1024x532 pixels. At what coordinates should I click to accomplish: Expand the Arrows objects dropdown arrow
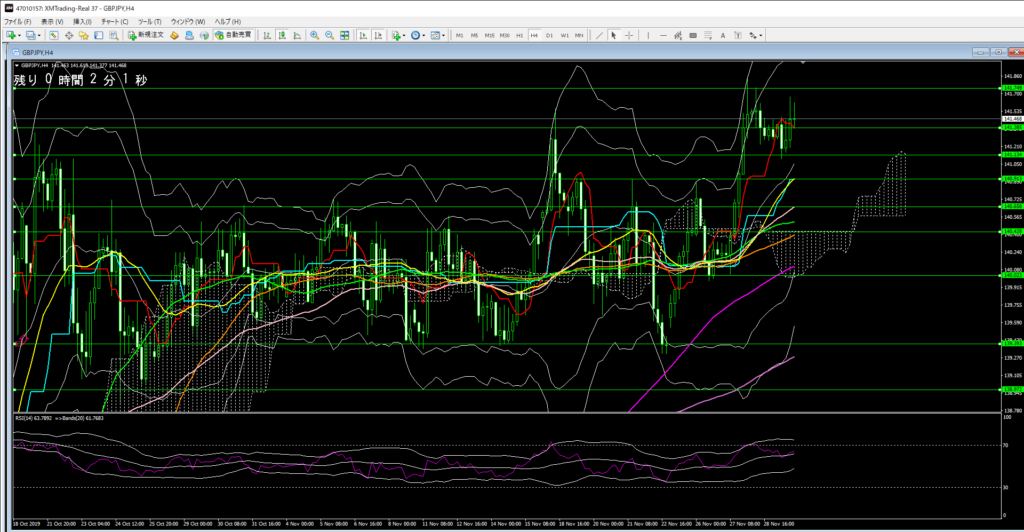(761, 35)
